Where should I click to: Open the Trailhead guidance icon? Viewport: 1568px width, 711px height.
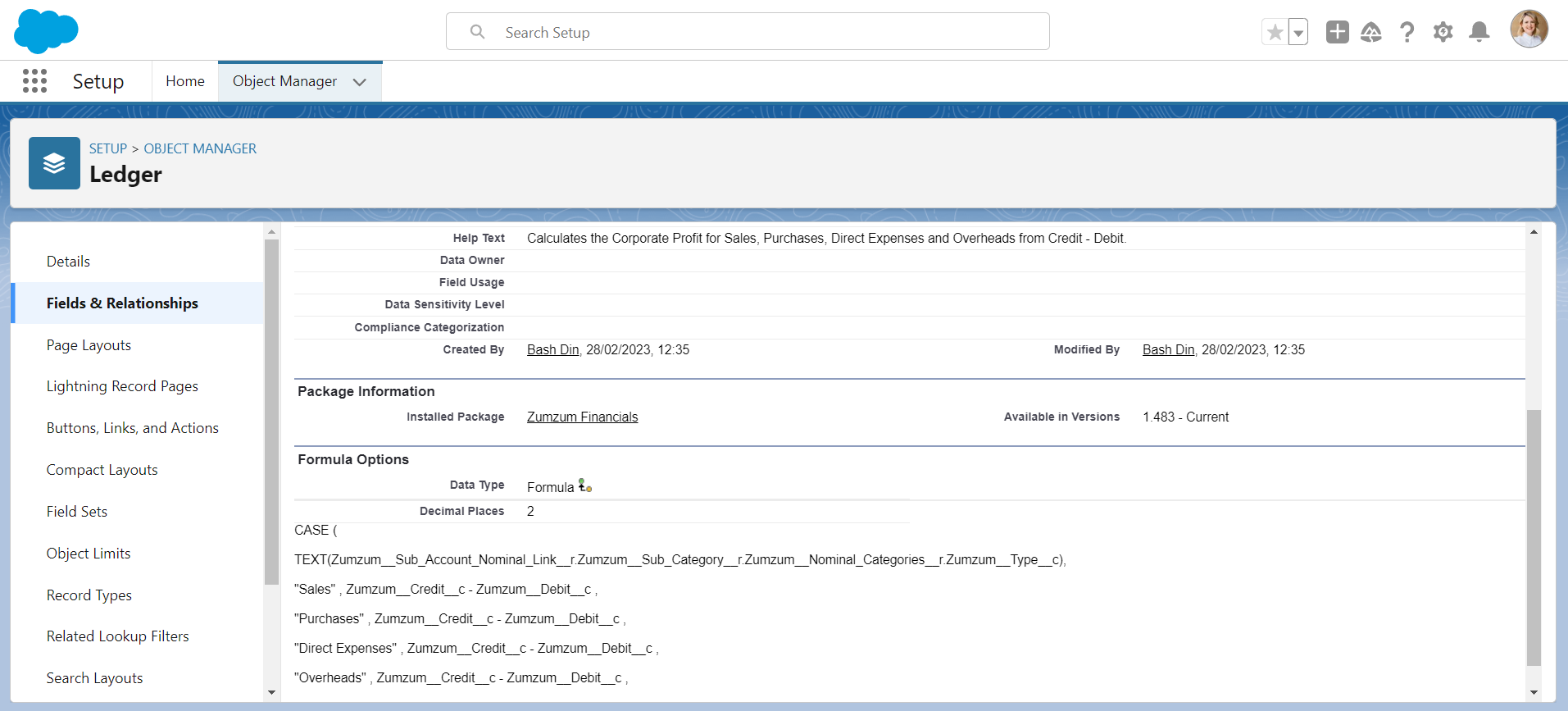1371,32
